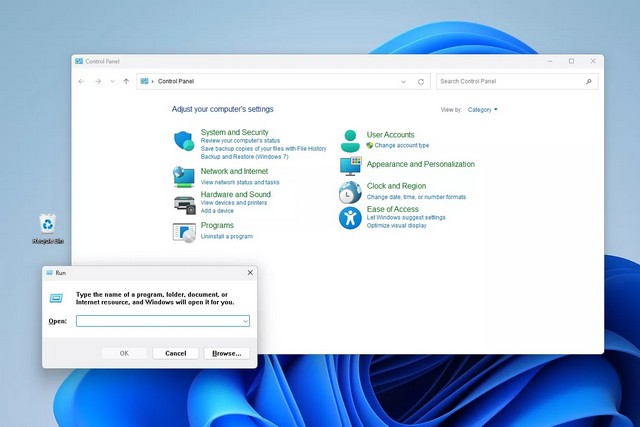Viewport: 640px width, 427px height.
Task: Minimize the Control Panel window
Action: coord(550,61)
